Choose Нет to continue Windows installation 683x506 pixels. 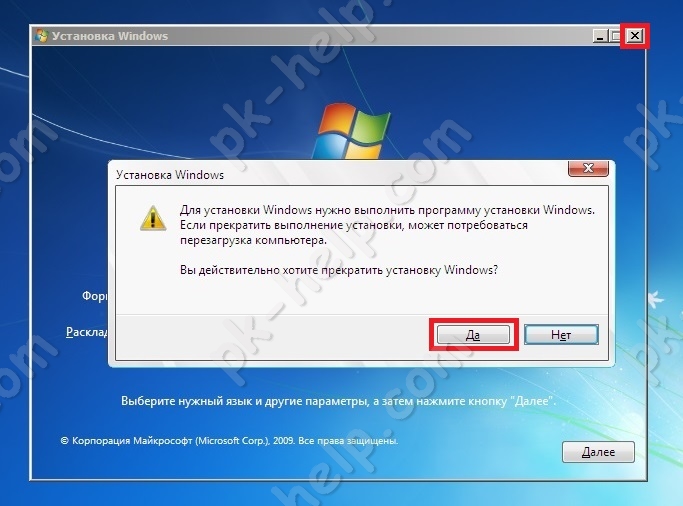pos(561,335)
